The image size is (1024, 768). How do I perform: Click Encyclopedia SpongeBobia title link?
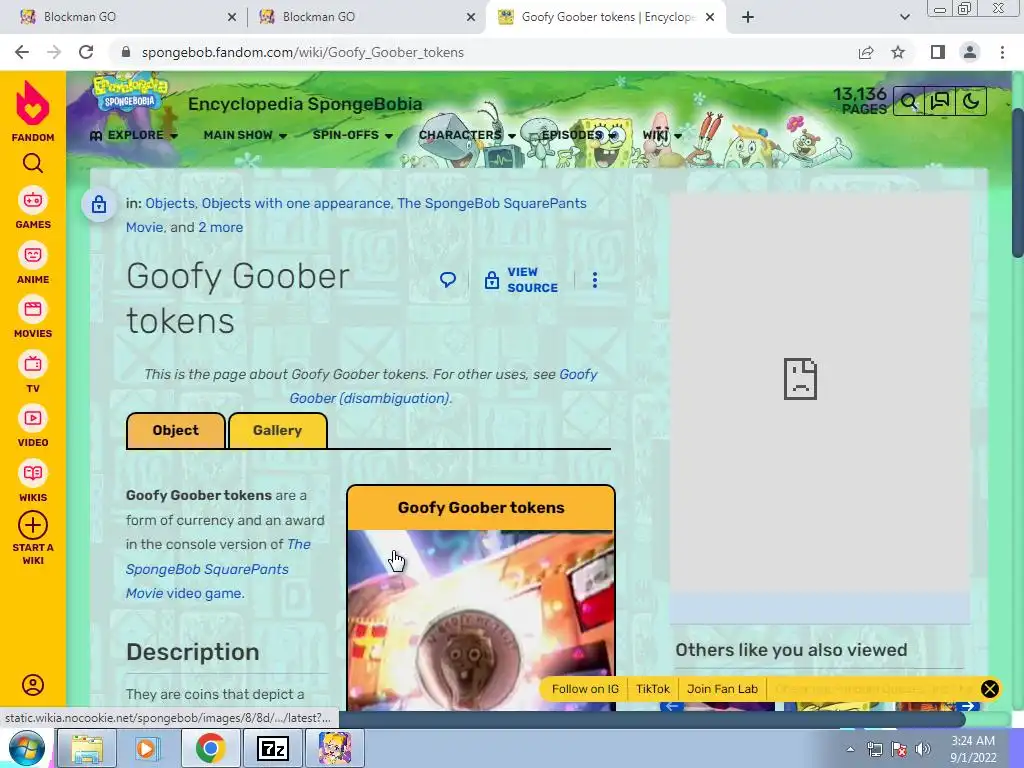click(305, 104)
